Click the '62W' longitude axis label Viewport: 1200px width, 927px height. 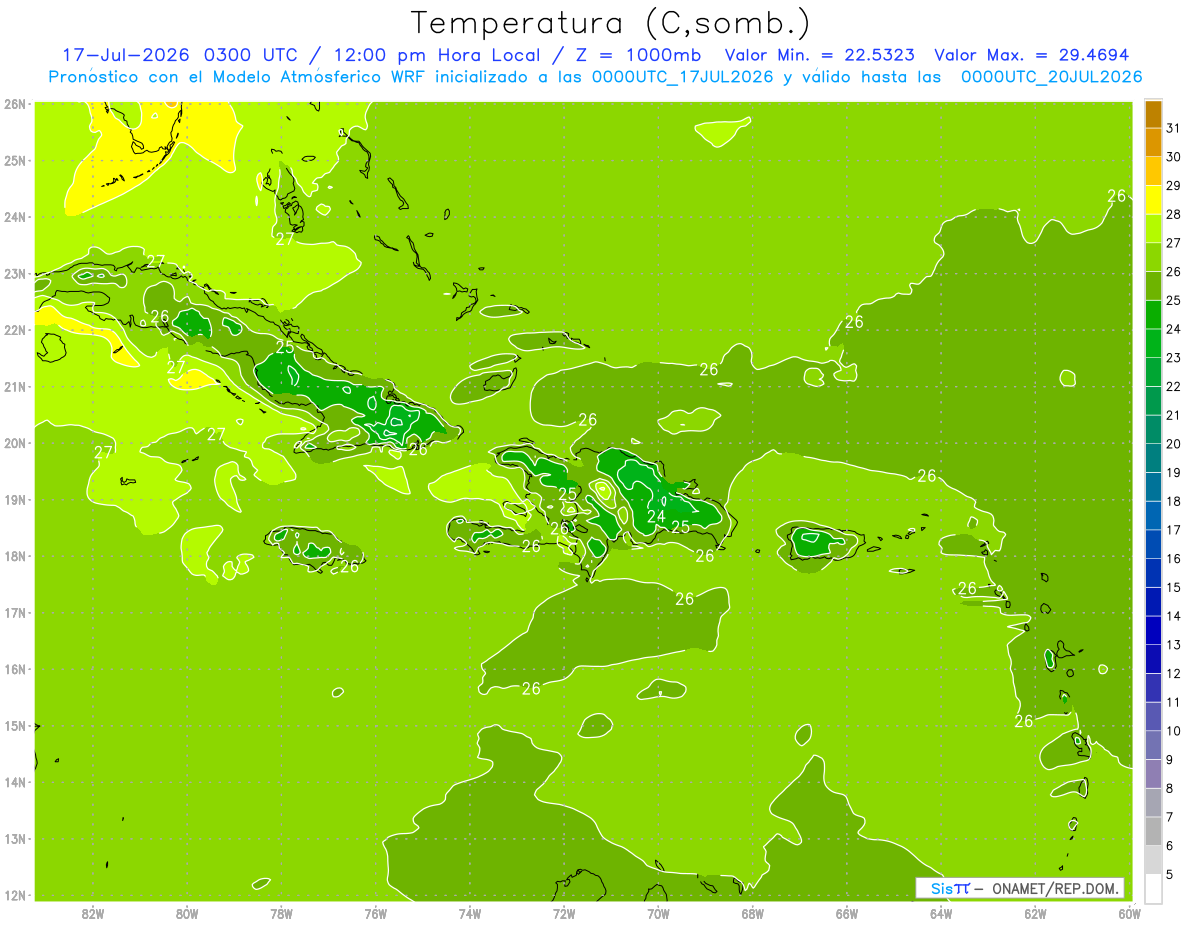pos(1035,913)
